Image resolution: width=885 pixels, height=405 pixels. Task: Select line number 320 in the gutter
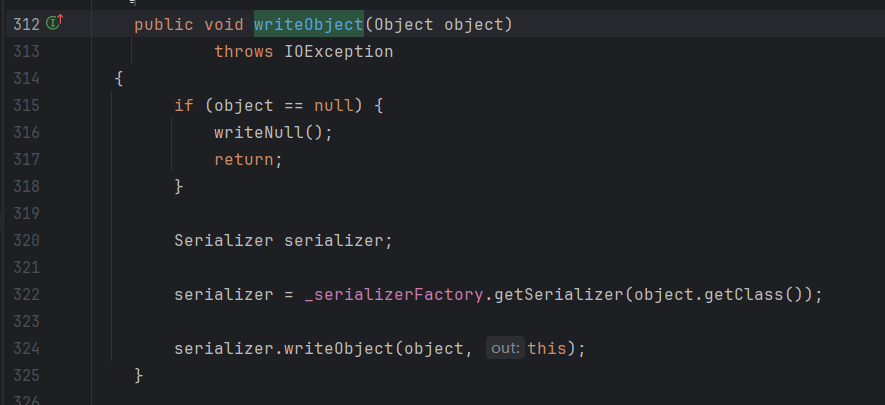26,240
